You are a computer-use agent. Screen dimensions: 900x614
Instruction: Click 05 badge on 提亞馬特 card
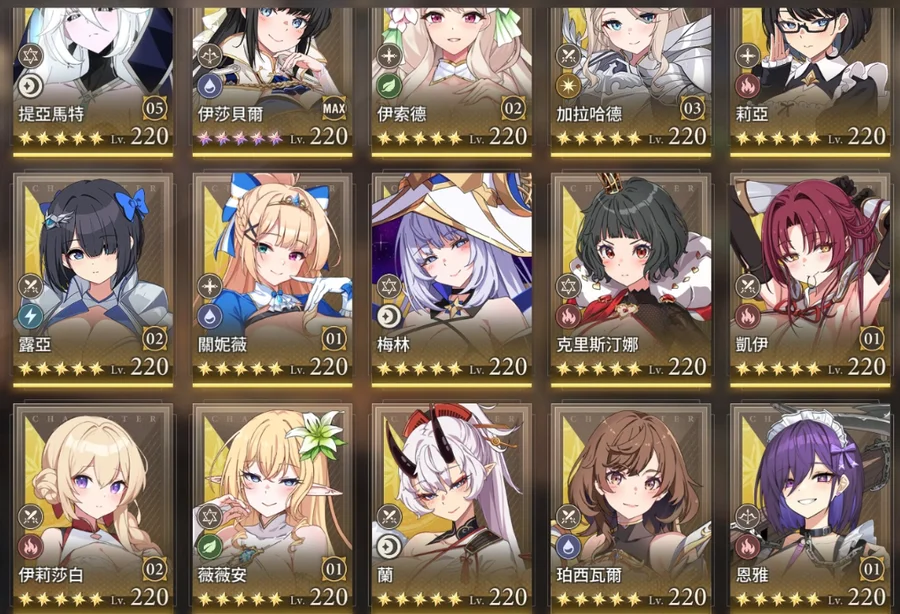155,108
